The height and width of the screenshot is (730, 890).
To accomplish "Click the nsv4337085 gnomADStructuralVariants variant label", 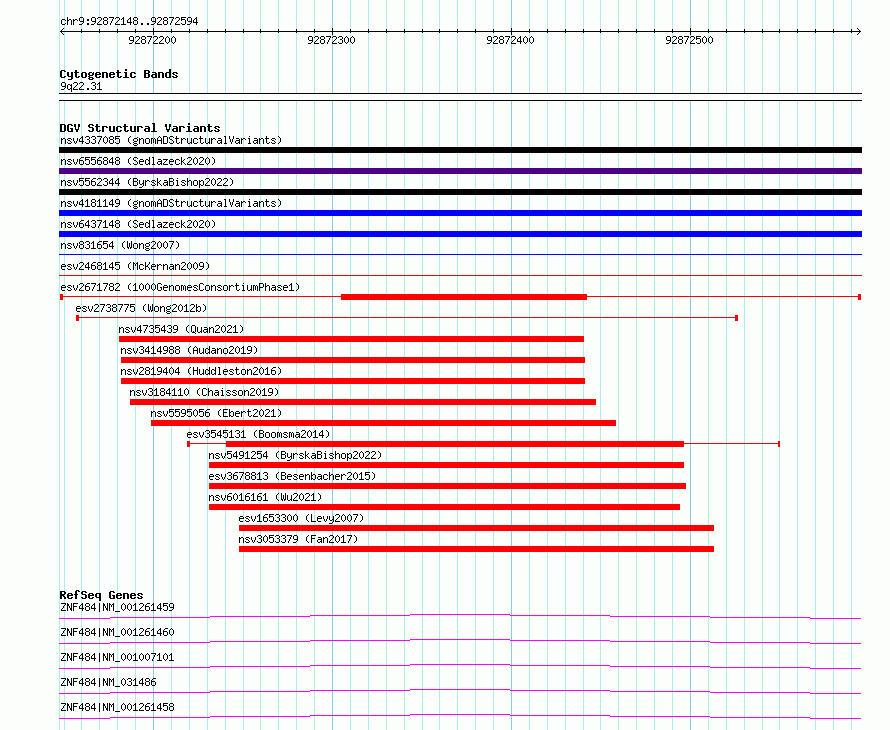I will click(x=171, y=140).
